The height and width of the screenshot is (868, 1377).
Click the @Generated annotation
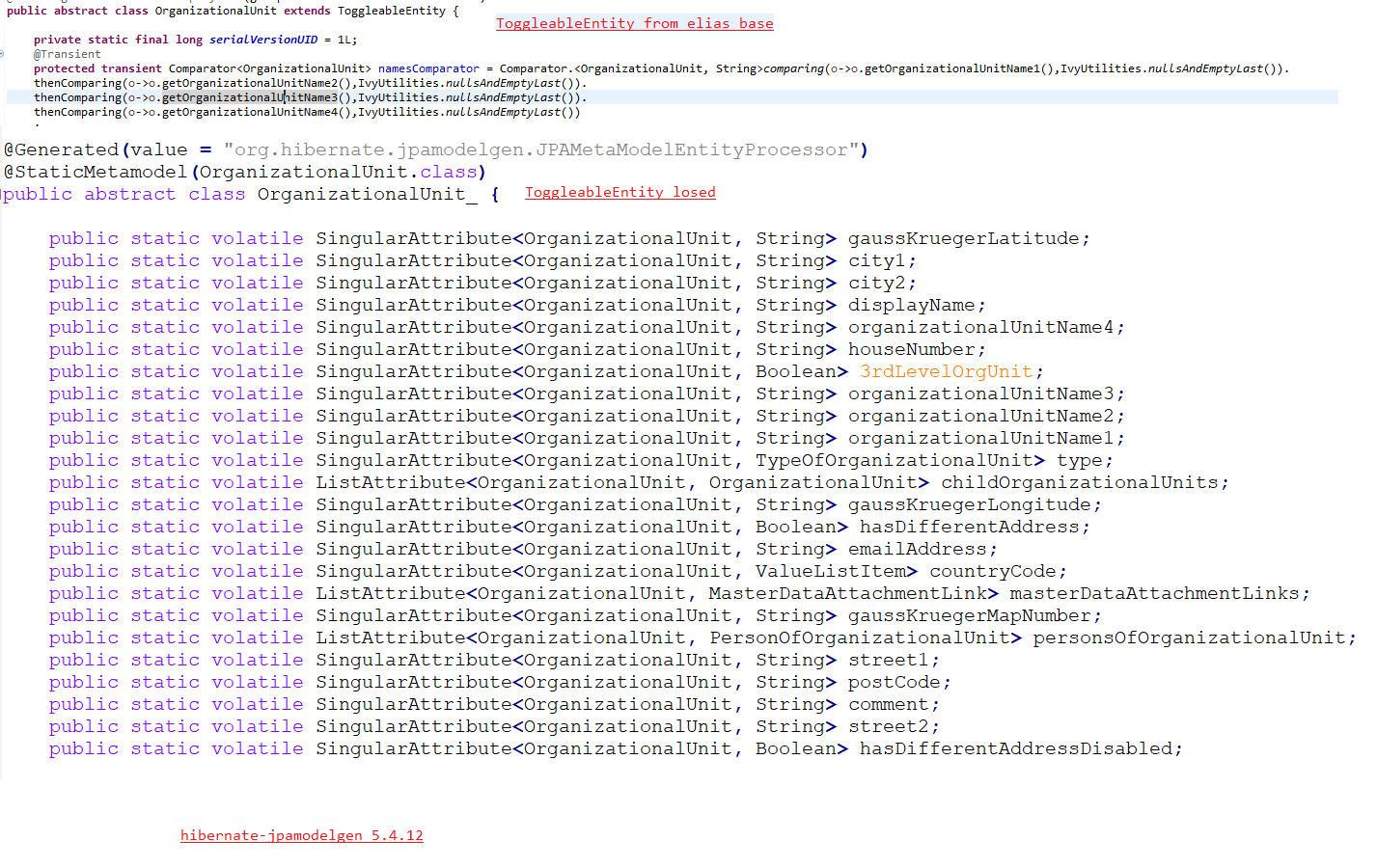61,149
